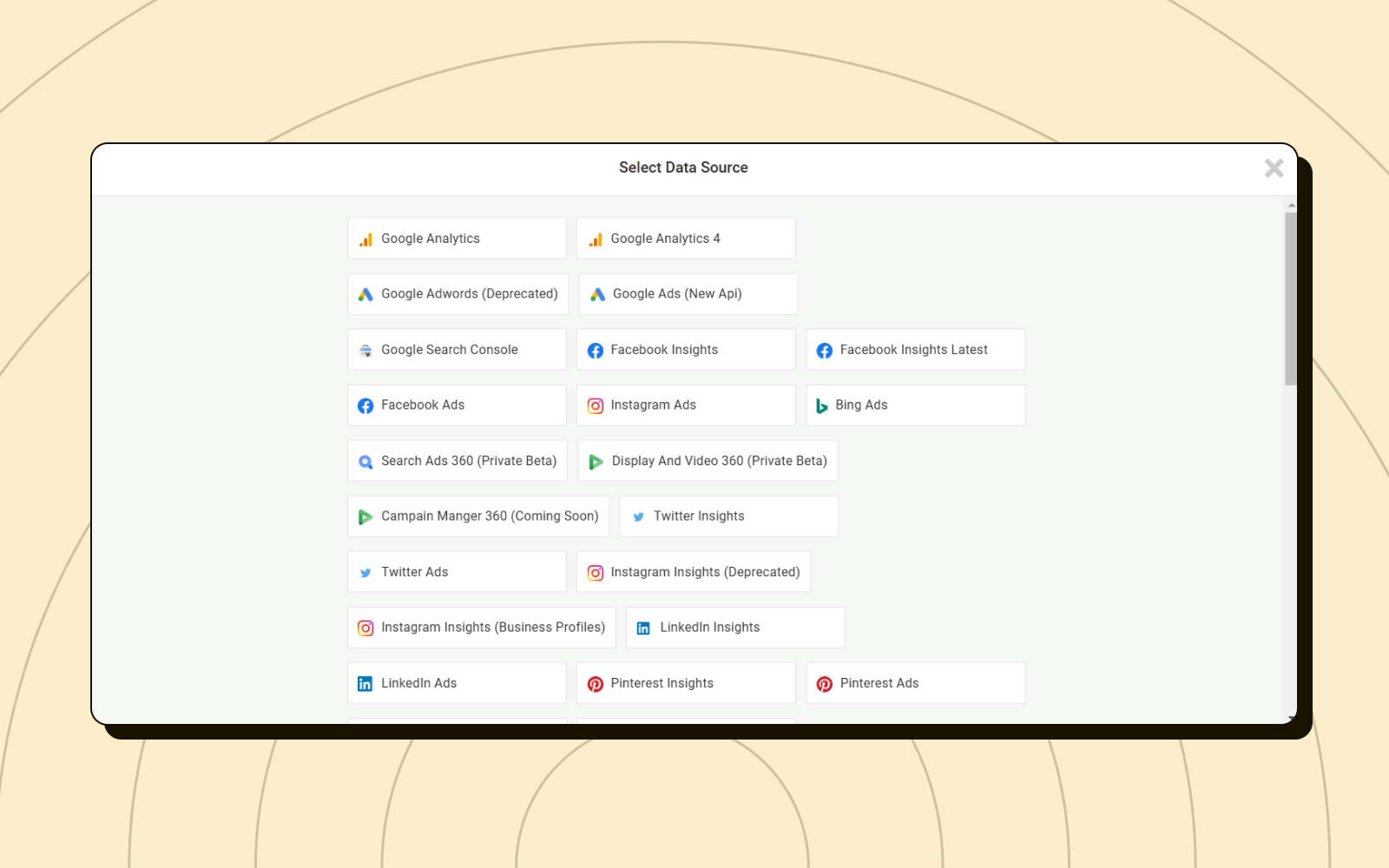The width and height of the screenshot is (1389, 868).
Task: Click the "Select Data Source" dialog title
Action: [683, 168]
